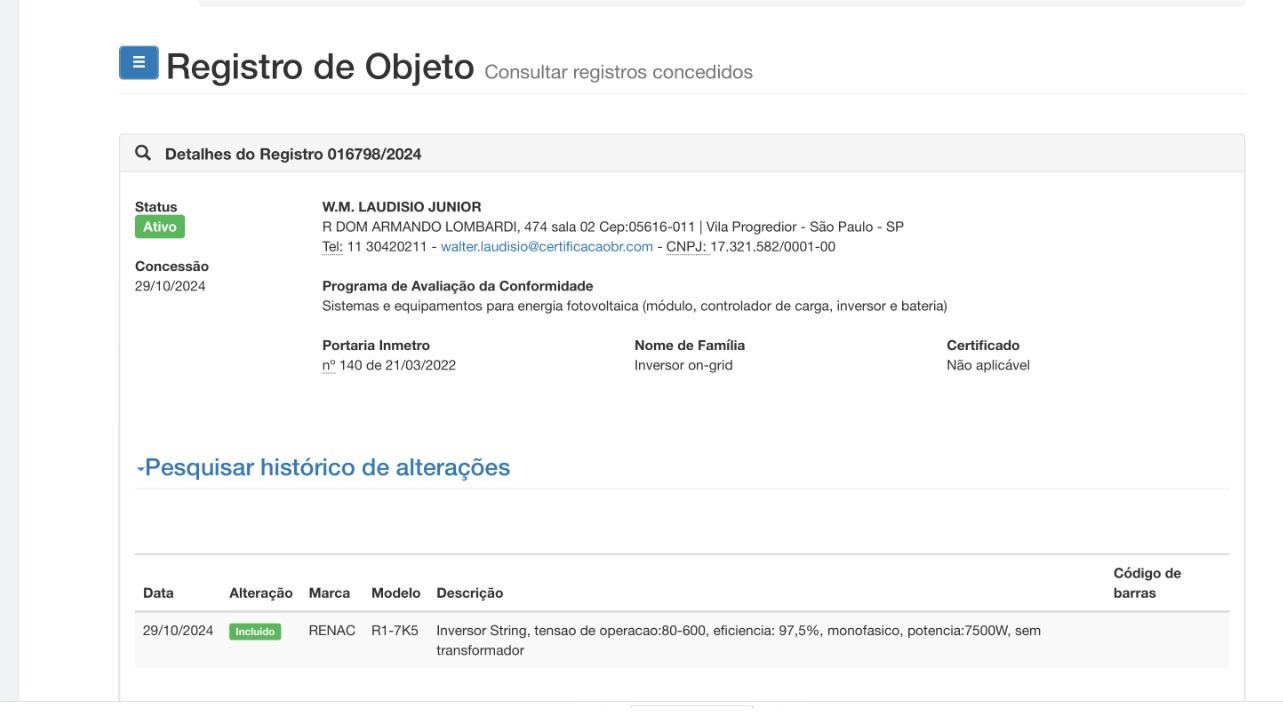Click the Registro de Objeto page heading
Viewport: 1283px width, 723px height.
tap(319, 67)
